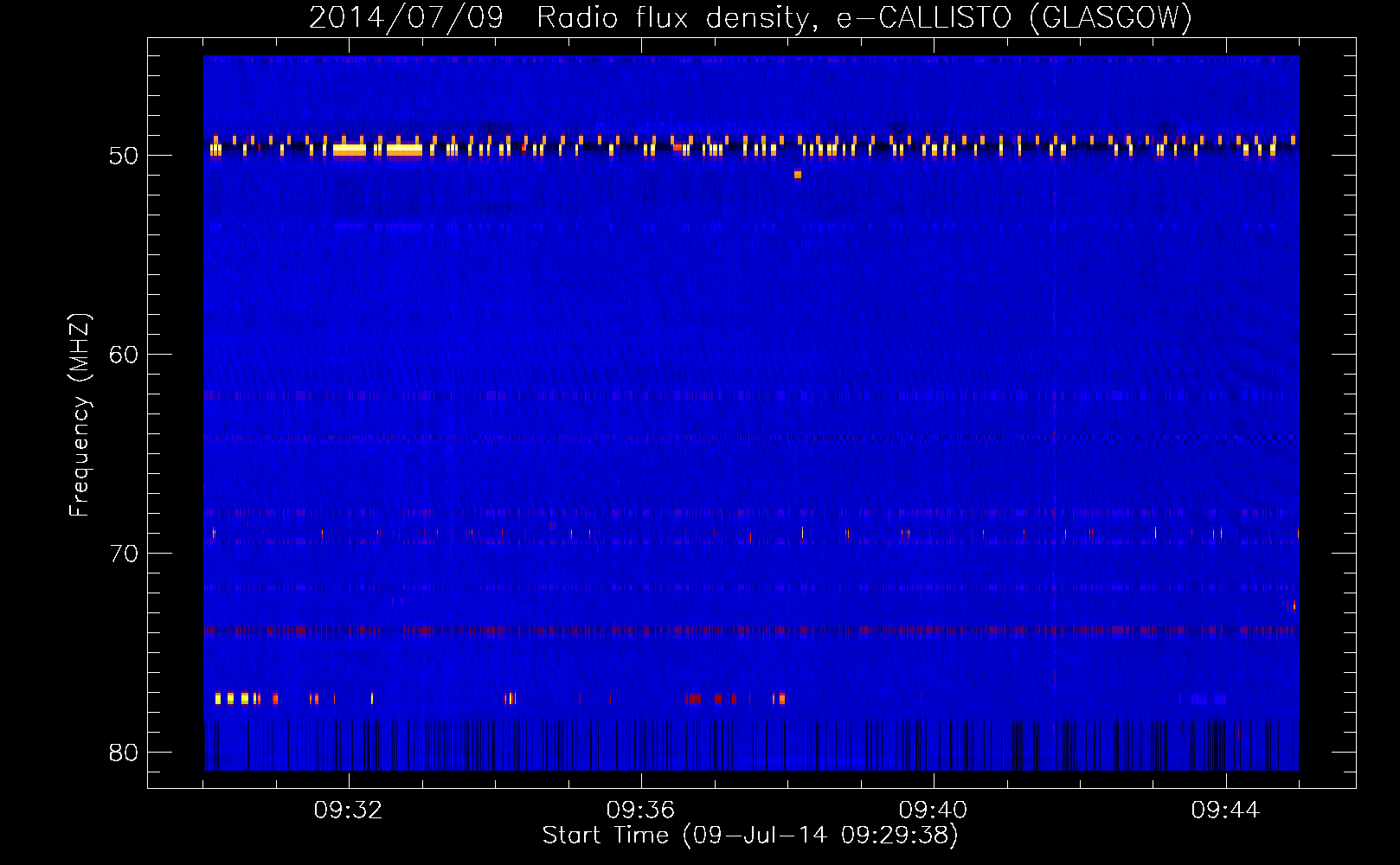Click the 09:36 time tick label

[640, 811]
